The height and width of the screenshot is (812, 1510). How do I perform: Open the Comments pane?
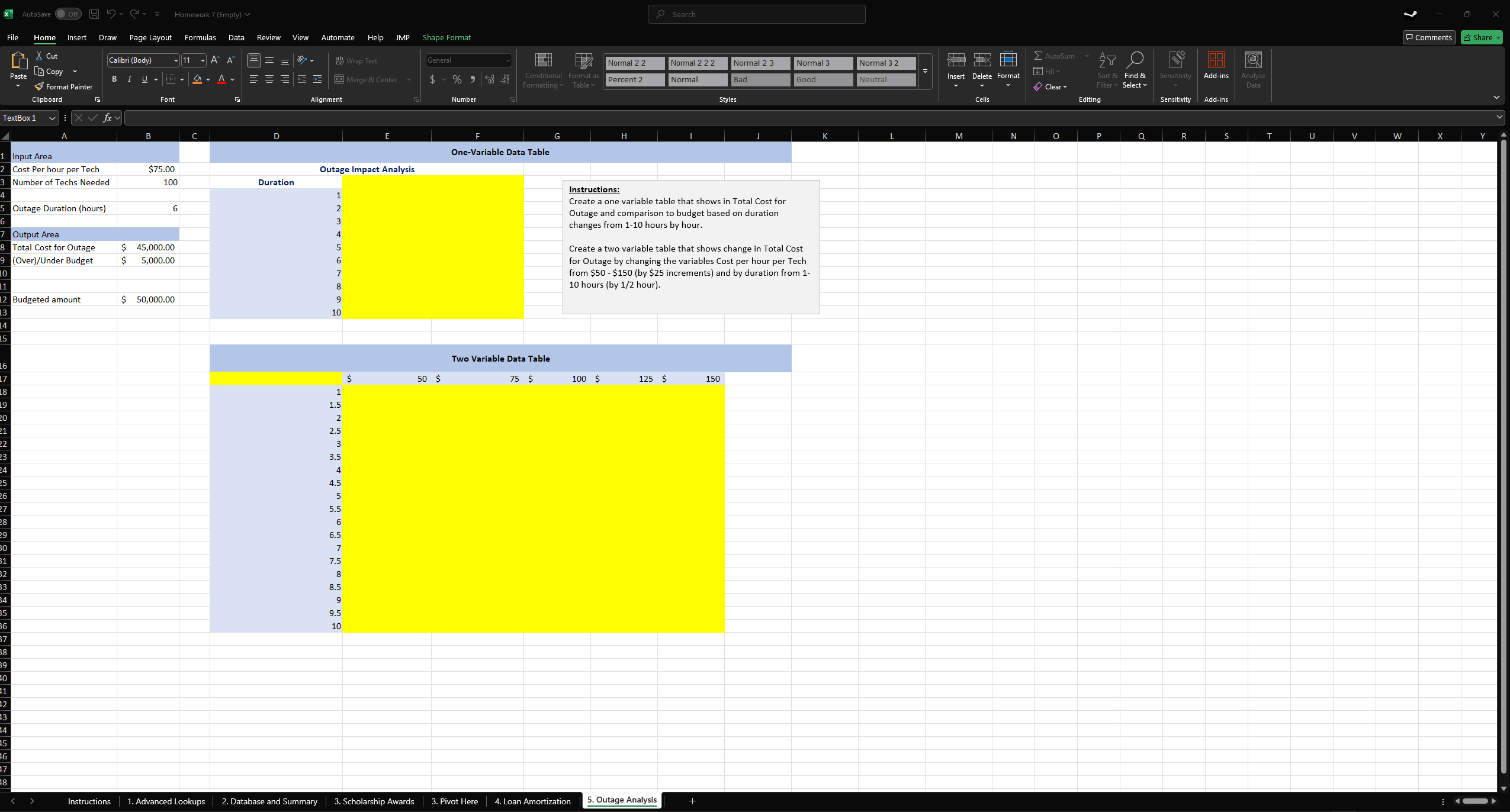[x=1428, y=37]
